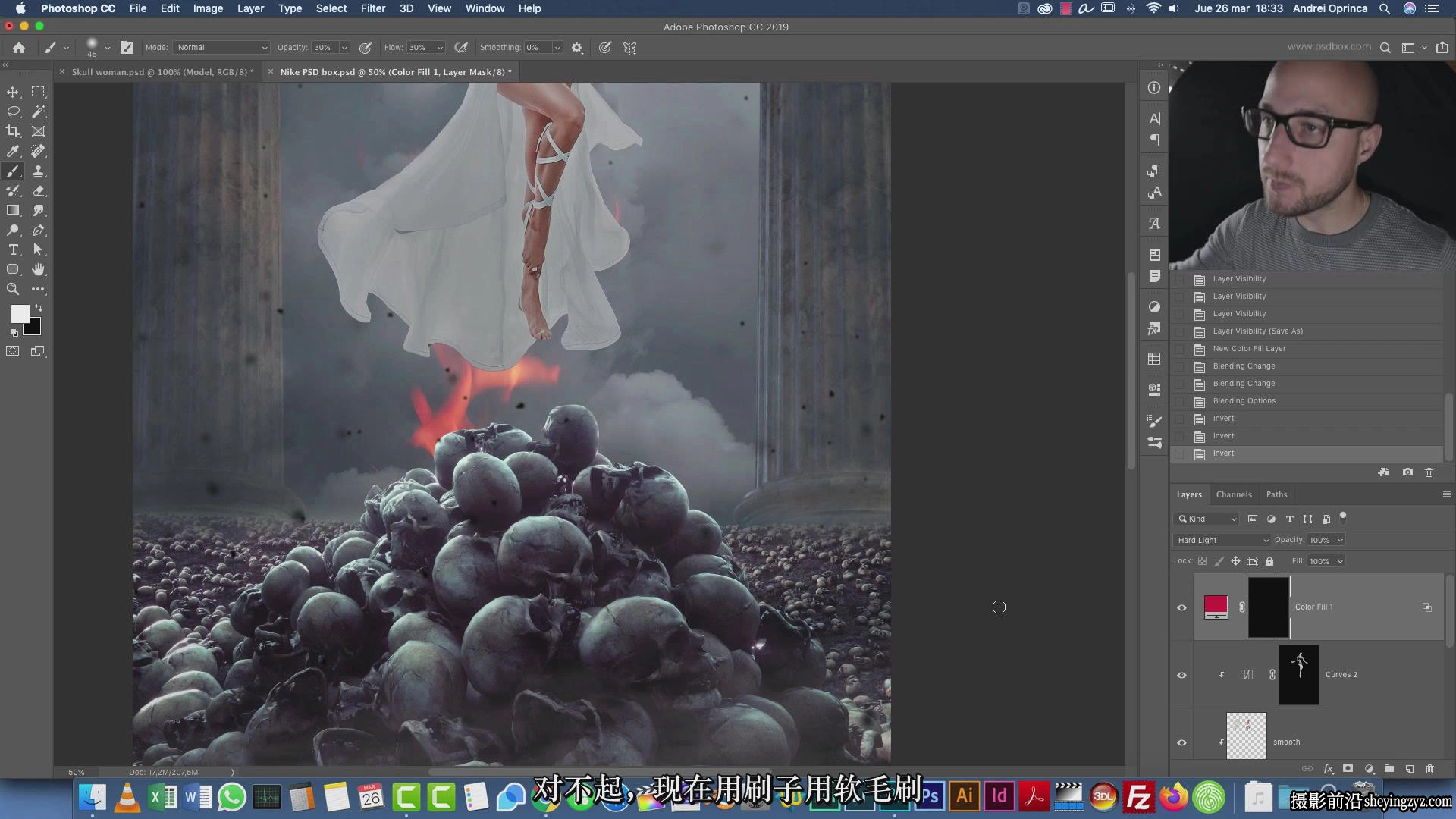Open the Smoothing value dropdown
This screenshot has width=1456, height=819.
(557, 47)
